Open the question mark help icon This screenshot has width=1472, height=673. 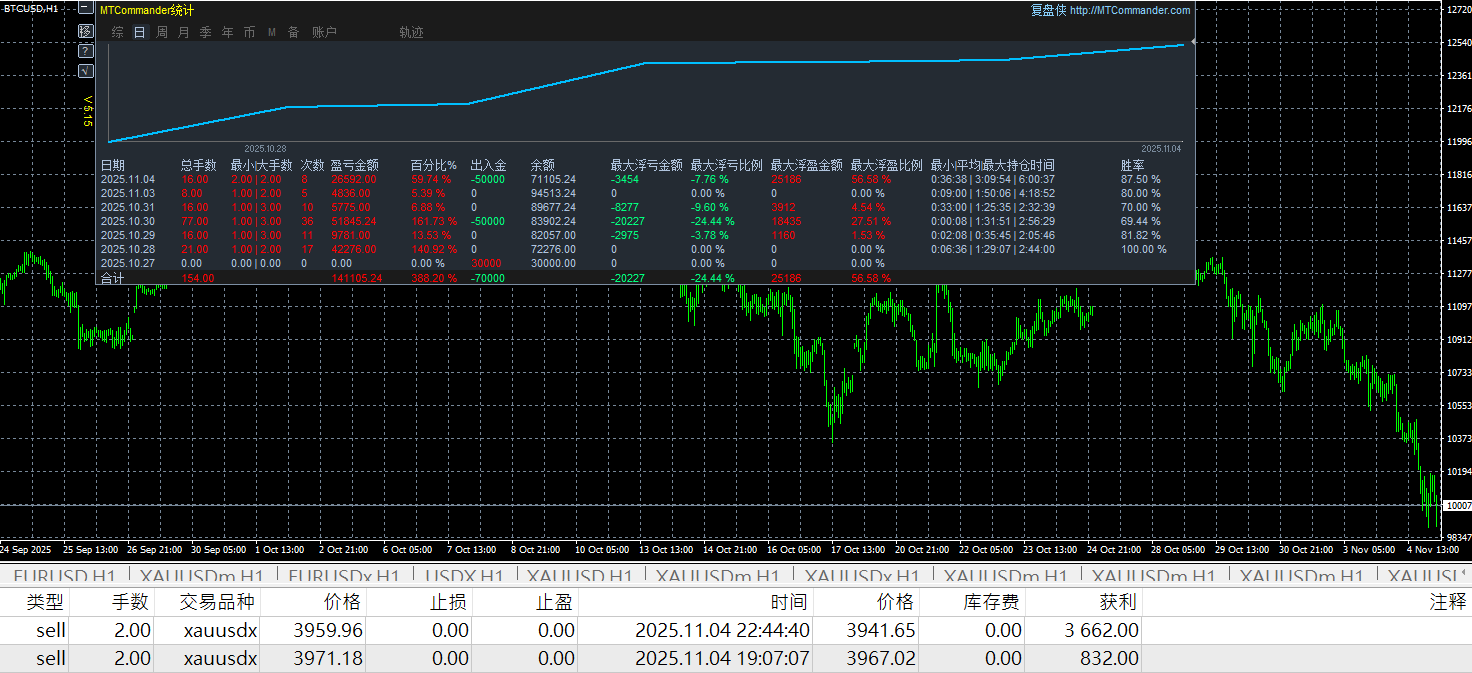[86, 50]
